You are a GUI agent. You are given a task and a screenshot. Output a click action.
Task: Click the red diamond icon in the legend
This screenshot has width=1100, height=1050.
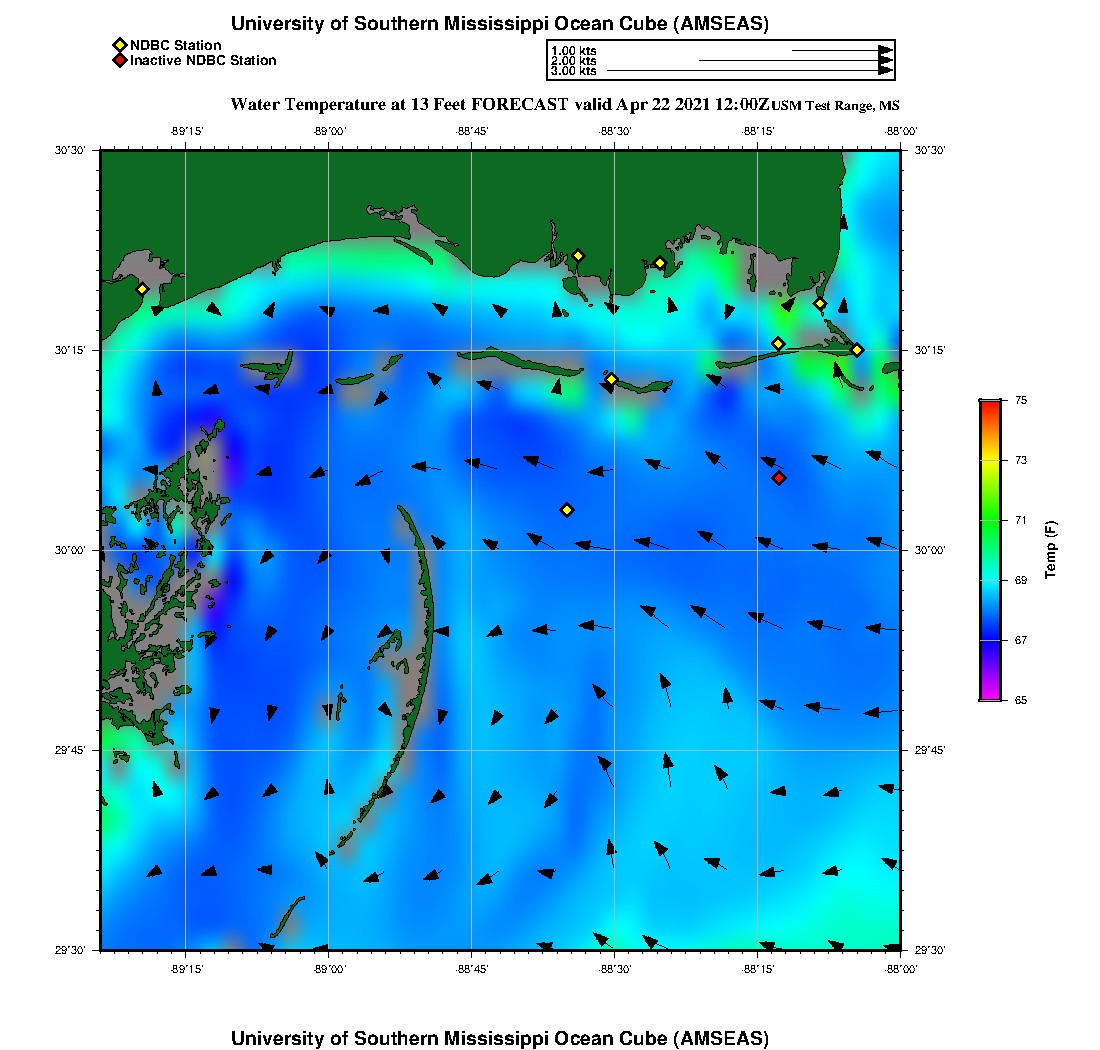tap(119, 60)
